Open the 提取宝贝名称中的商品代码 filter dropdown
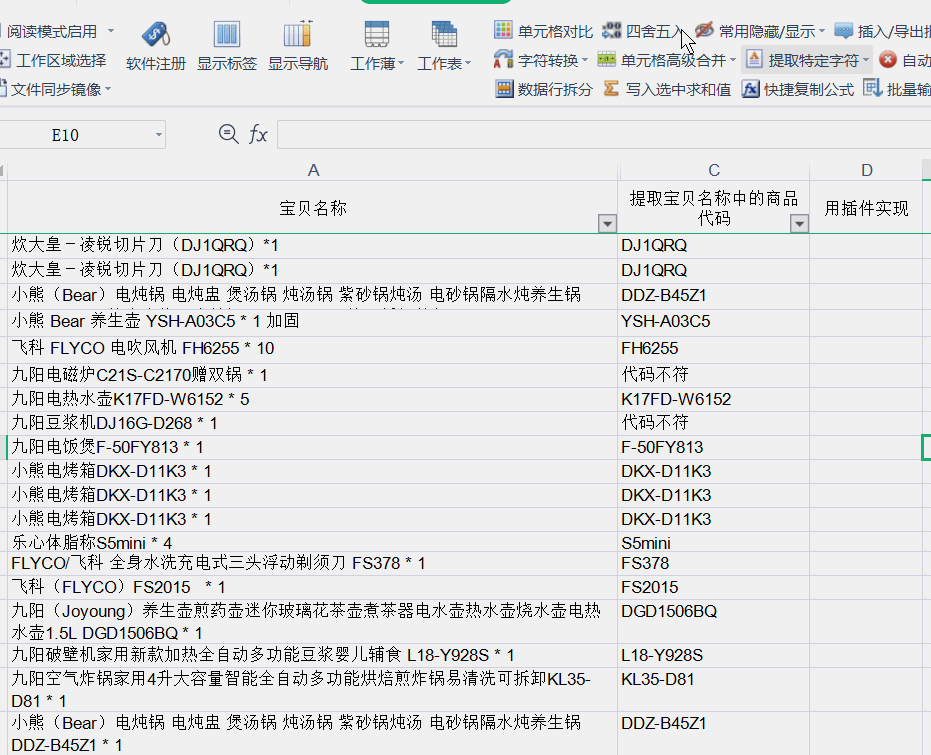Viewport: 931px width, 755px height. coord(799,224)
